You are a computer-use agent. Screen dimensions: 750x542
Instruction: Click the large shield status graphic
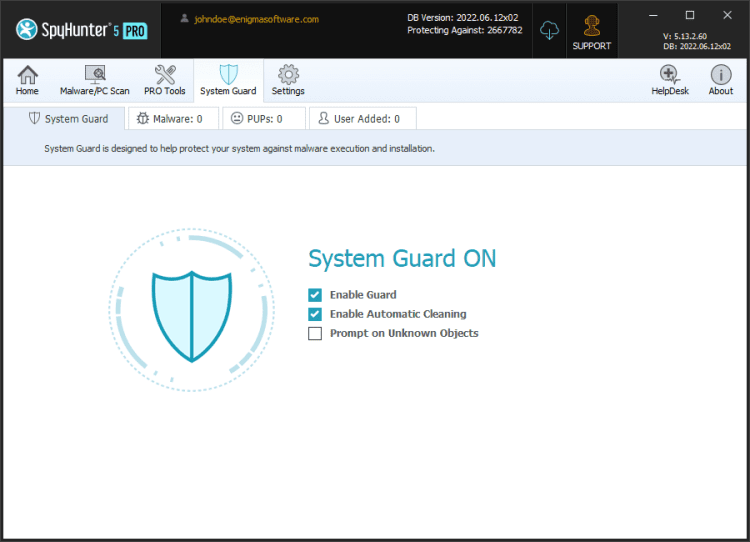click(x=192, y=310)
